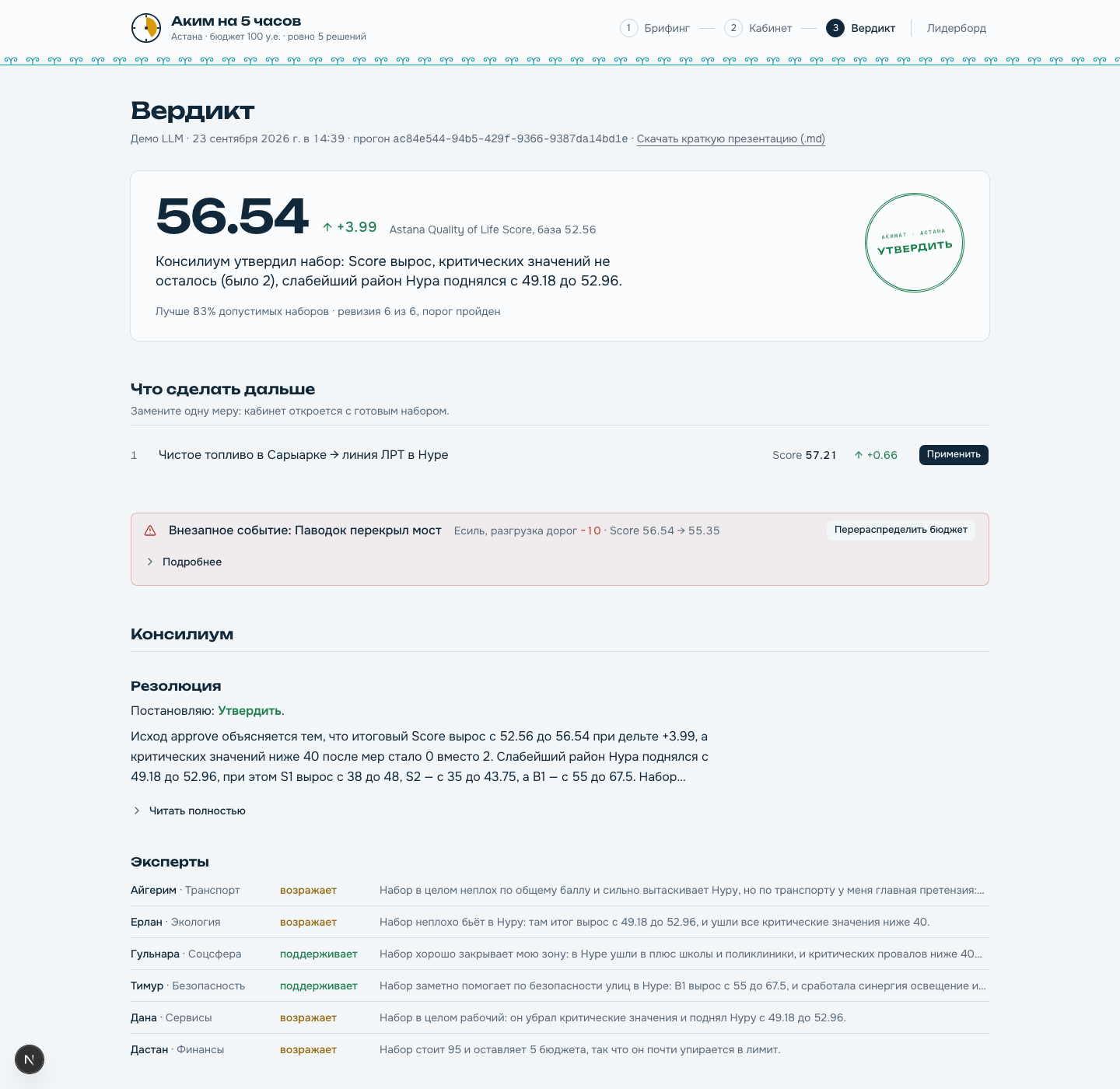Open Ерлан Экология expert row

click(560, 922)
